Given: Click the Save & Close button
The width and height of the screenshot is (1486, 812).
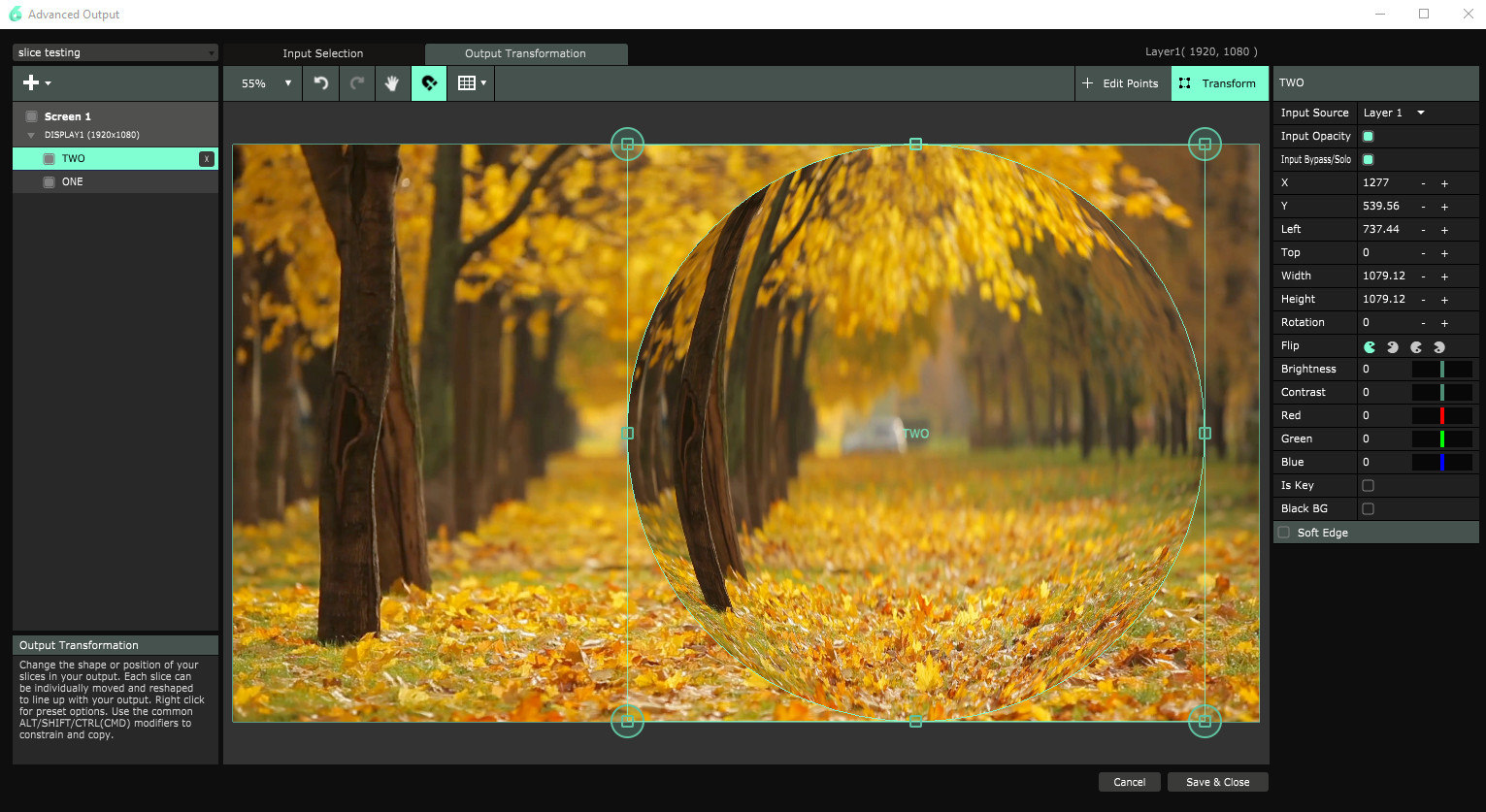Looking at the screenshot, I should [1217, 782].
